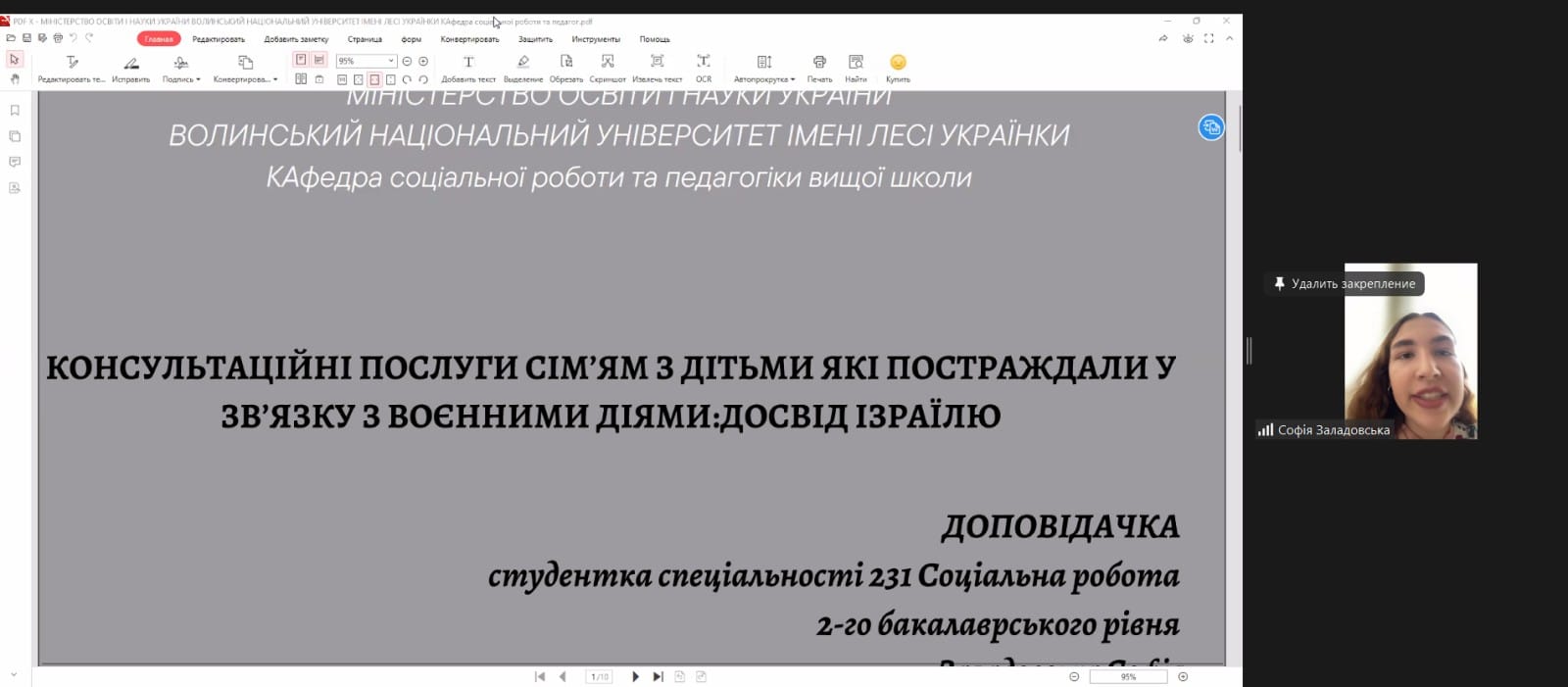Go to next page
Viewport: 1568px width, 687px height.
(635, 676)
